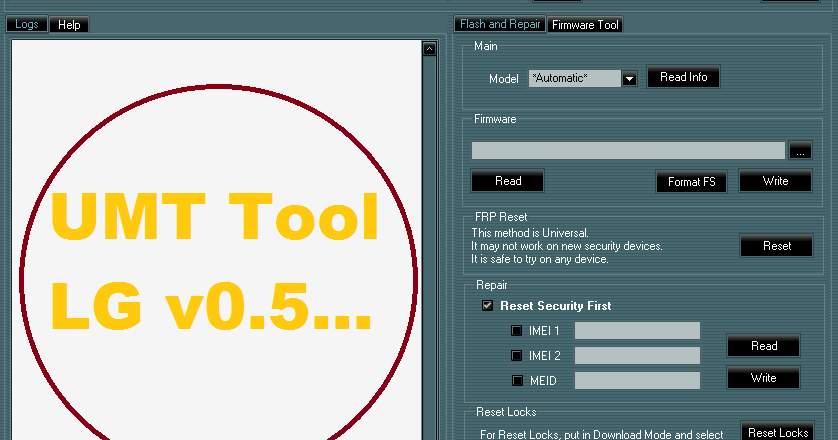Click the 'Reset Locks' group label

506,412
